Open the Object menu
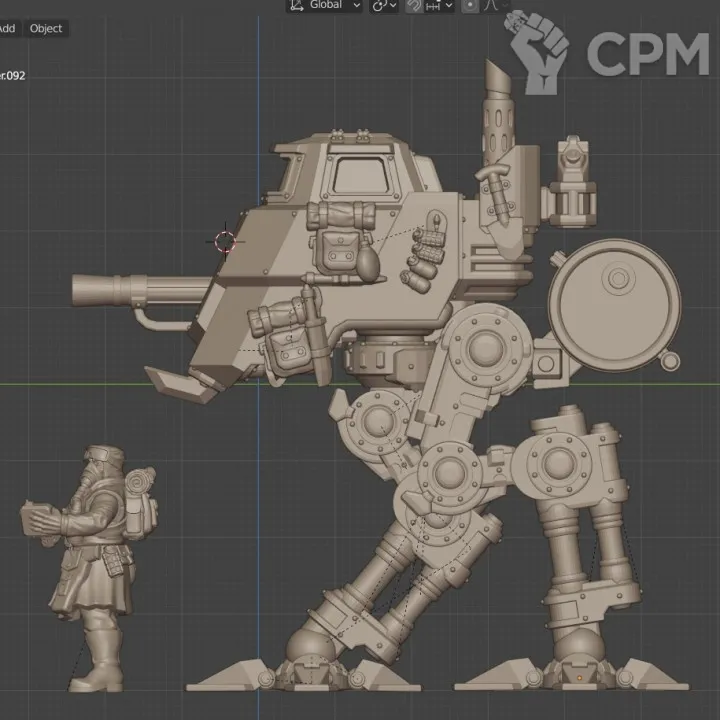Viewport: 720px width, 720px height. [46, 28]
